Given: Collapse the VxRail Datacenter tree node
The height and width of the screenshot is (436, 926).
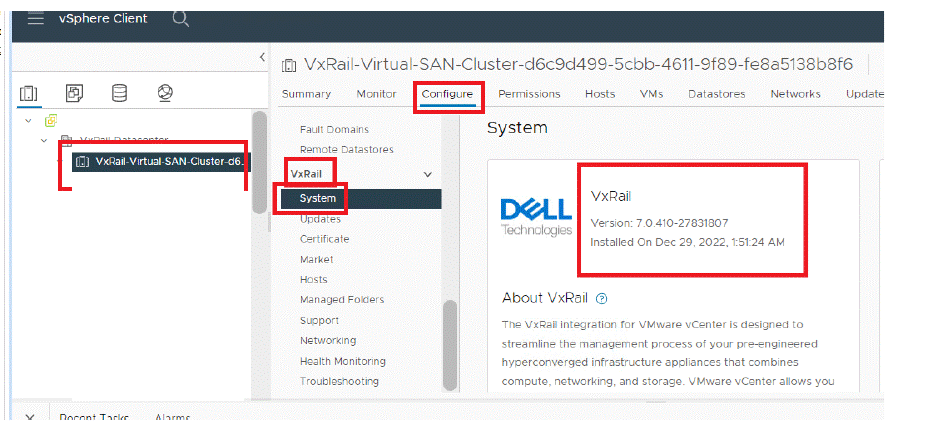Looking at the screenshot, I should (44, 140).
